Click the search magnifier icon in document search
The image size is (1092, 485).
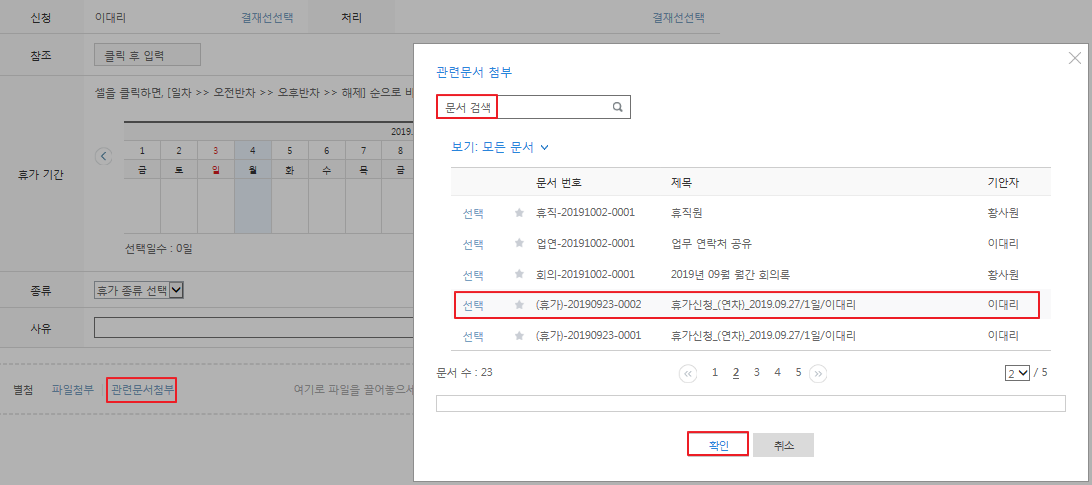(x=617, y=106)
